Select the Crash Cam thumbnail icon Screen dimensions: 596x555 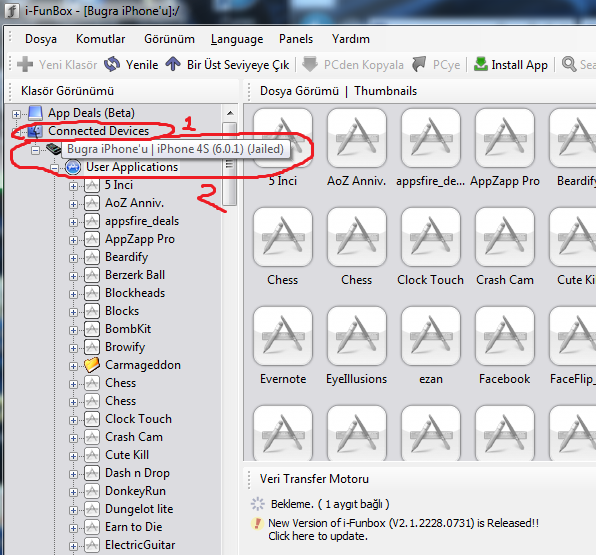click(505, 237)
